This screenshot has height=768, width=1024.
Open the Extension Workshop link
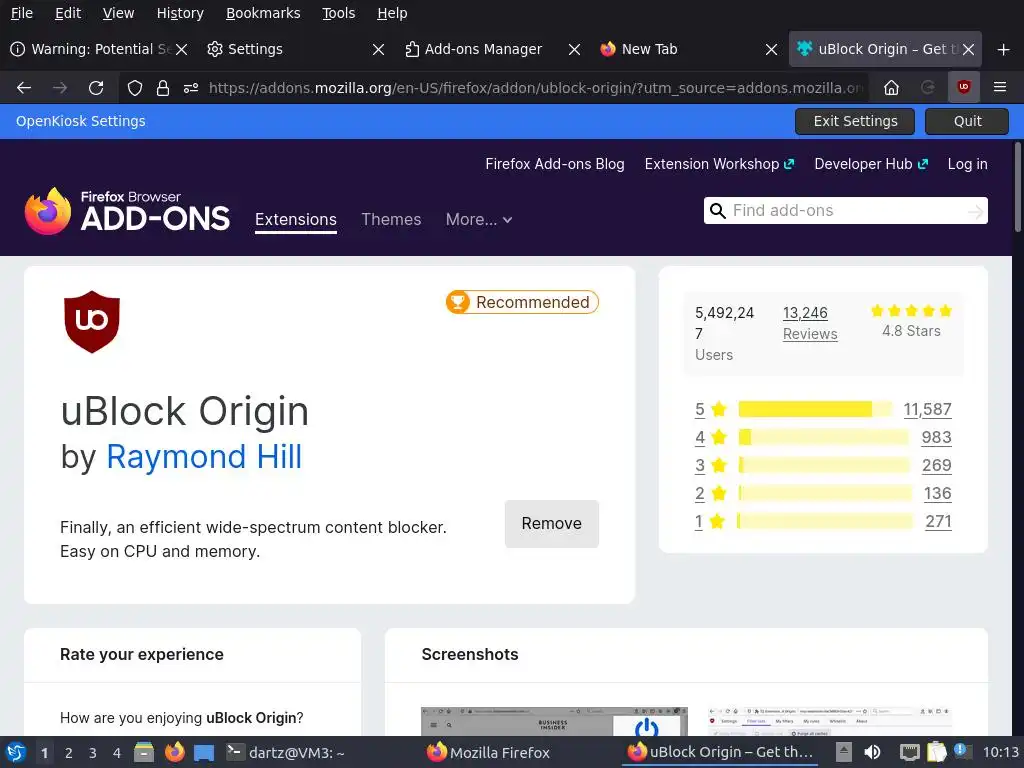pos(719,164)
